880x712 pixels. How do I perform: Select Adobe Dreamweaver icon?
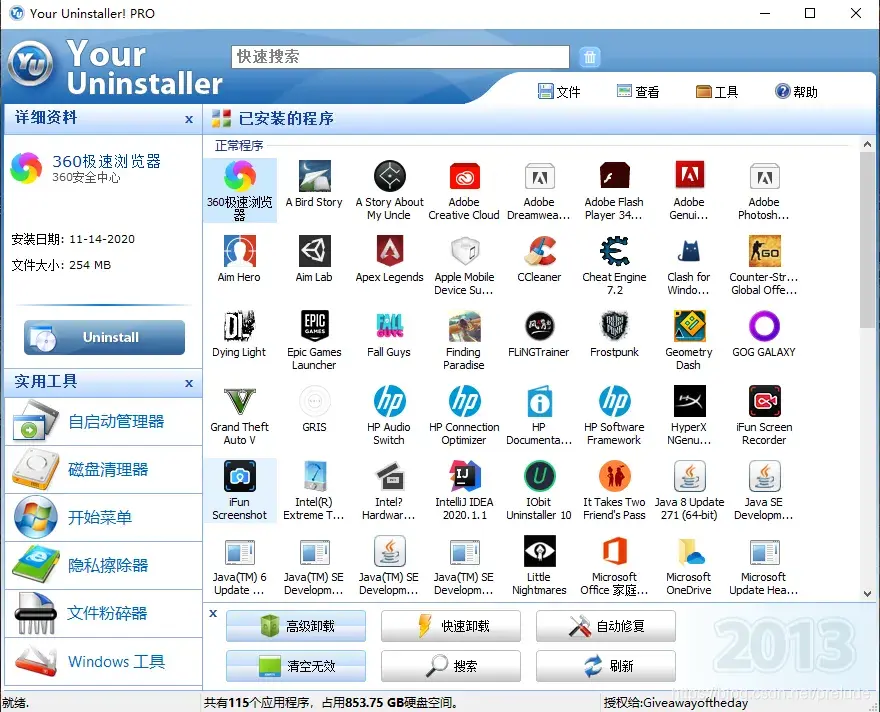(539, 176)
